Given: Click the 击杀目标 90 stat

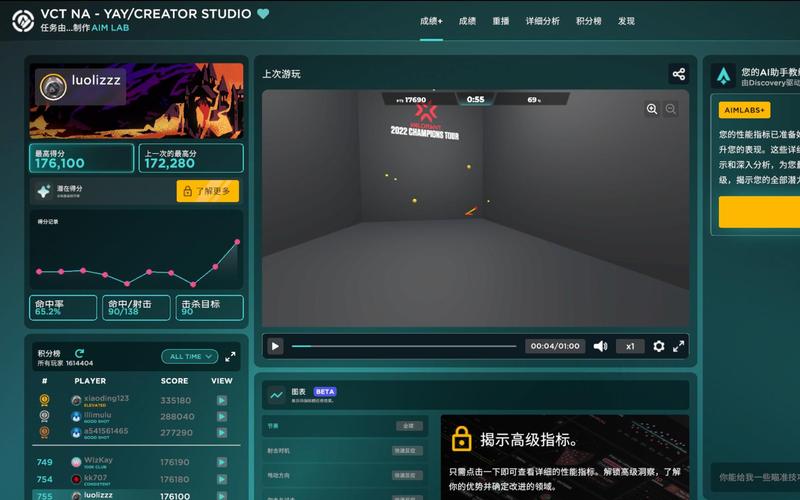Looking at the screenshot, I should (x=210, y=308).
